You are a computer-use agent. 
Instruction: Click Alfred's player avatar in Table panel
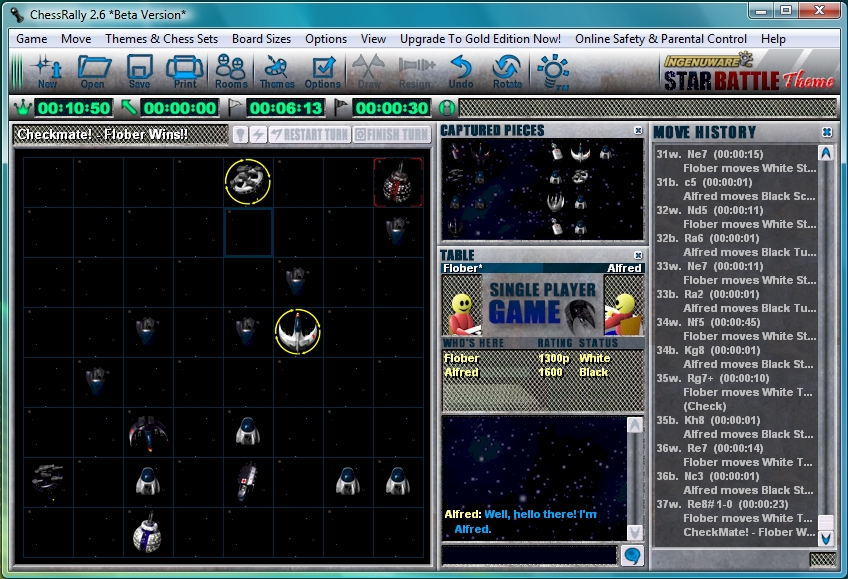coord(624,306)
